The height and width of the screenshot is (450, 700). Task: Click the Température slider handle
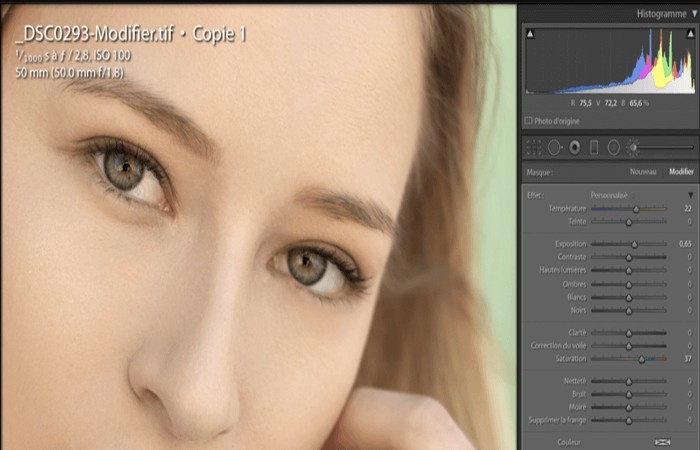tap(636, 209)
